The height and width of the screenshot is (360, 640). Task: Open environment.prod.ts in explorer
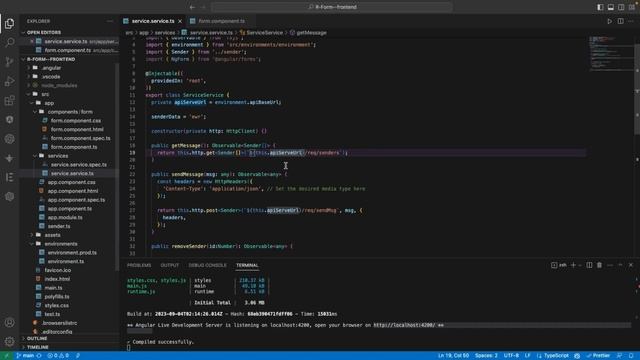click(x=72, y=253)
